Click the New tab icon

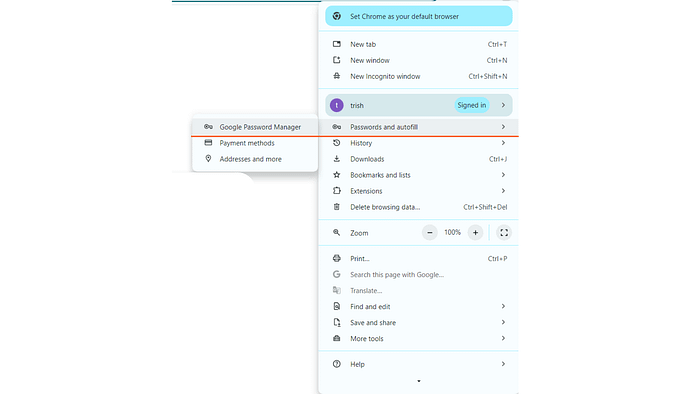pyautogui.click(x=337, y=44)
